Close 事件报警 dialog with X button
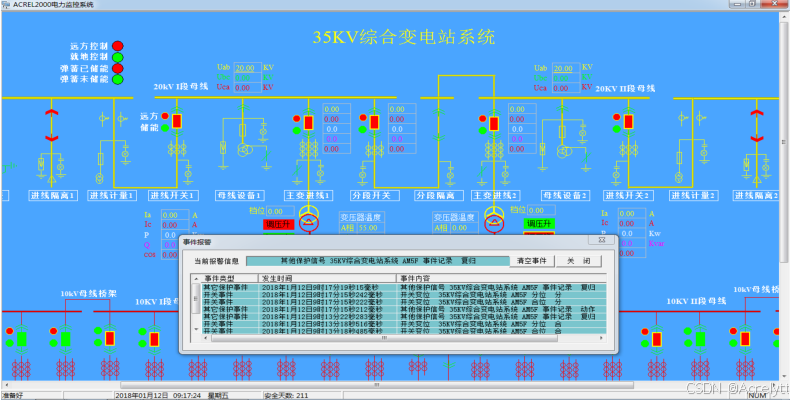This screenshot has height=402, width=793. tap(602, 240)
